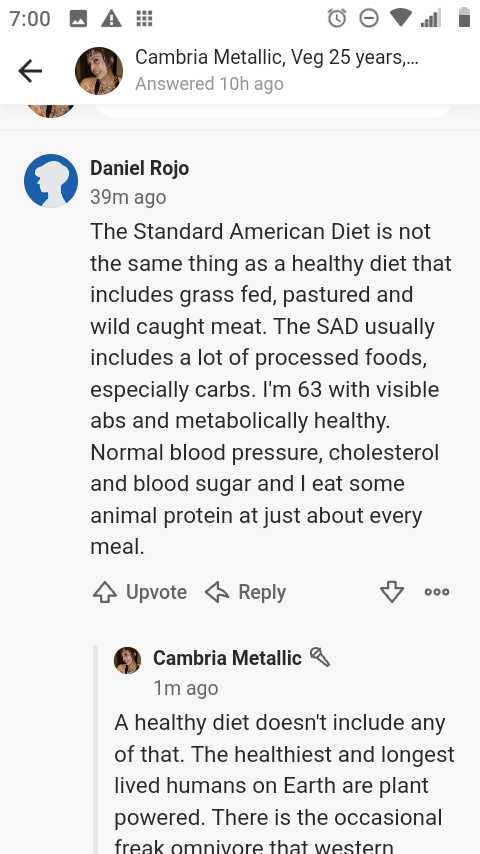480x854 pixels.
Task: Open Cambria Metallic's name in the reply
Action: coord(227,658)
